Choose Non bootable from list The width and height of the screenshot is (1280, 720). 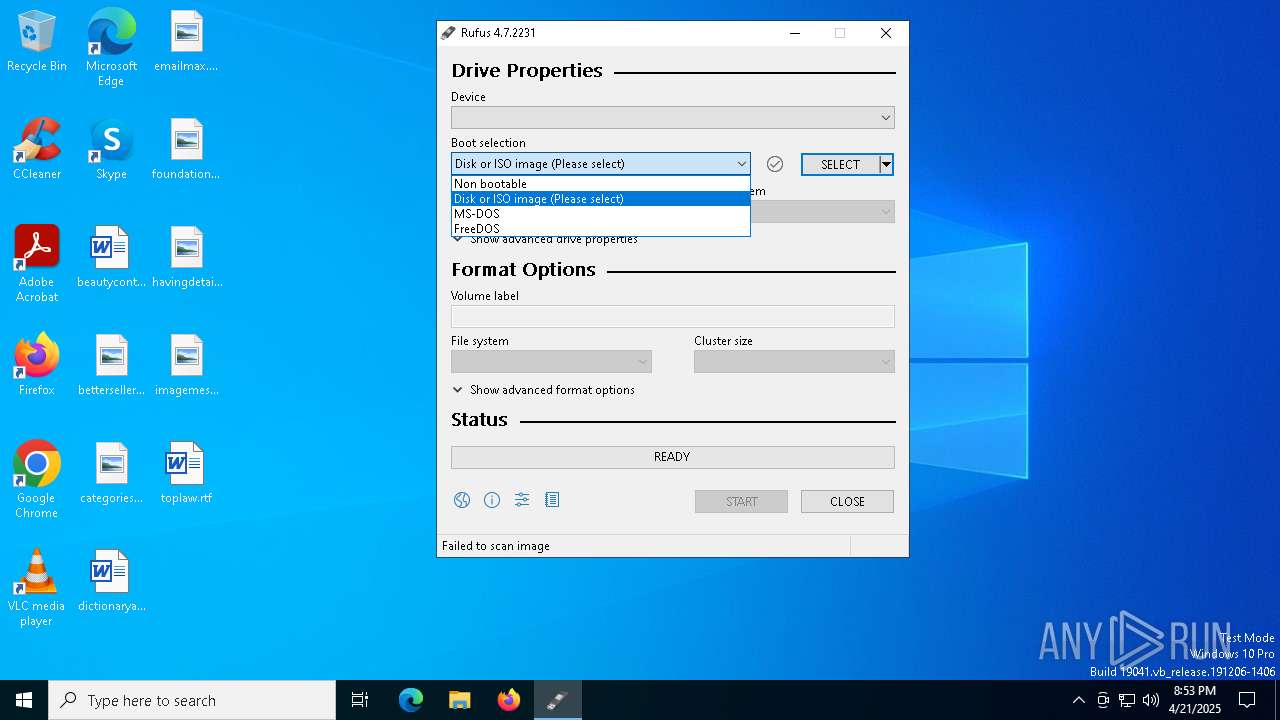(601, 184)
